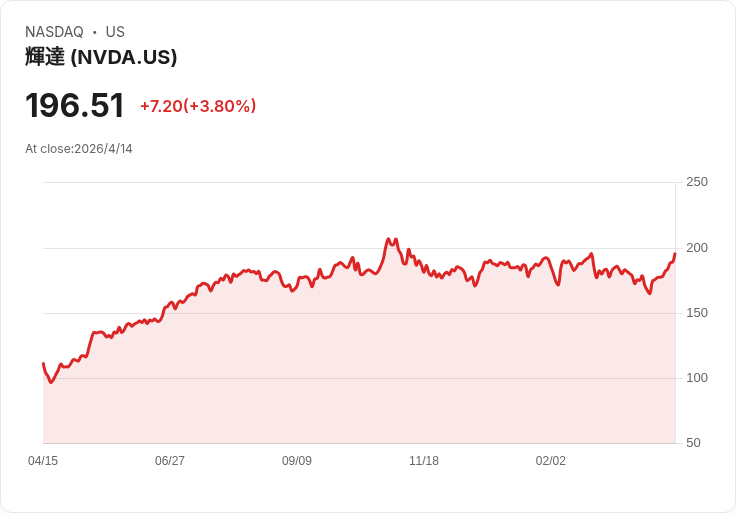Select the 11/18 date on x-axis
Screen dimensions: 736x513
424,461
